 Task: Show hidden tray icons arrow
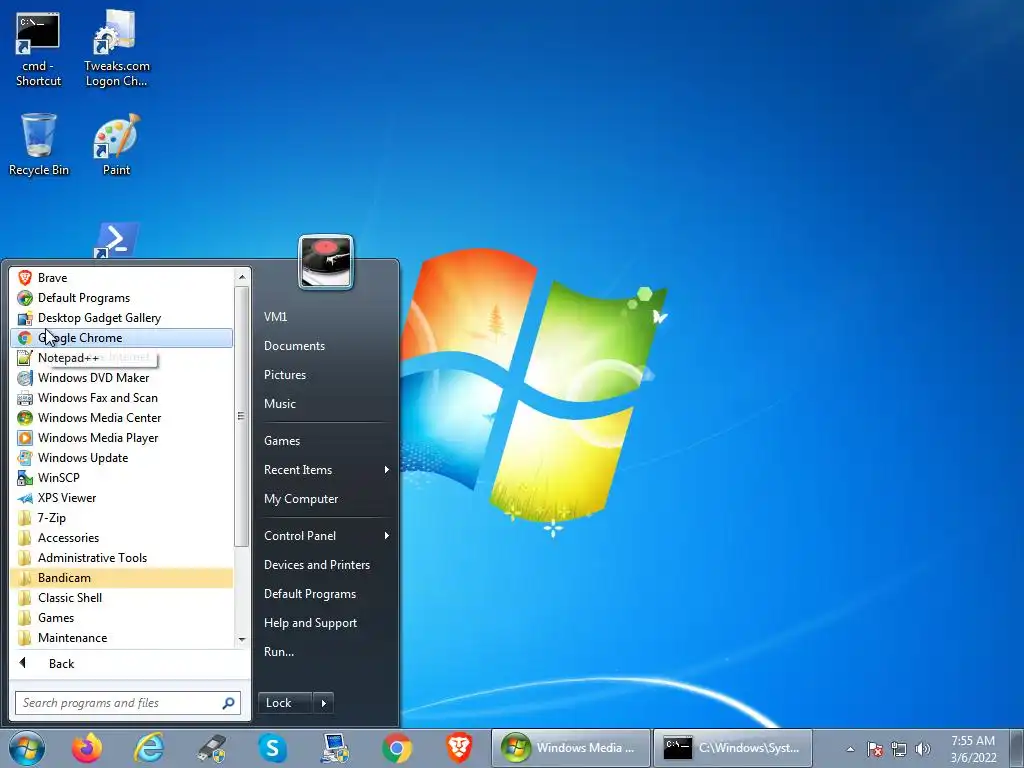click(850, 750)
